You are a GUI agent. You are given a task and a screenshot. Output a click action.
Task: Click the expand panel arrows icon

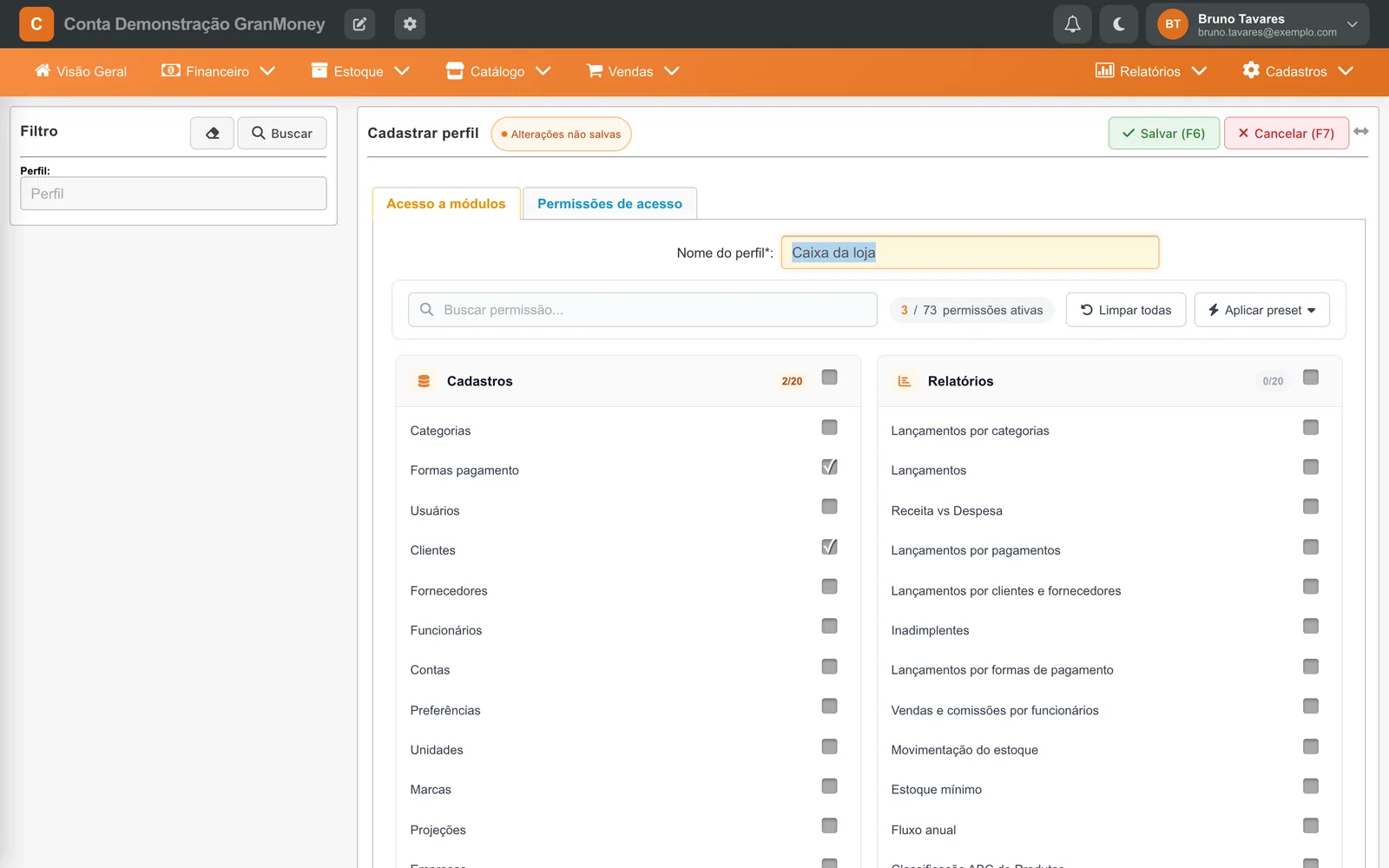[x=1361, y=132]
